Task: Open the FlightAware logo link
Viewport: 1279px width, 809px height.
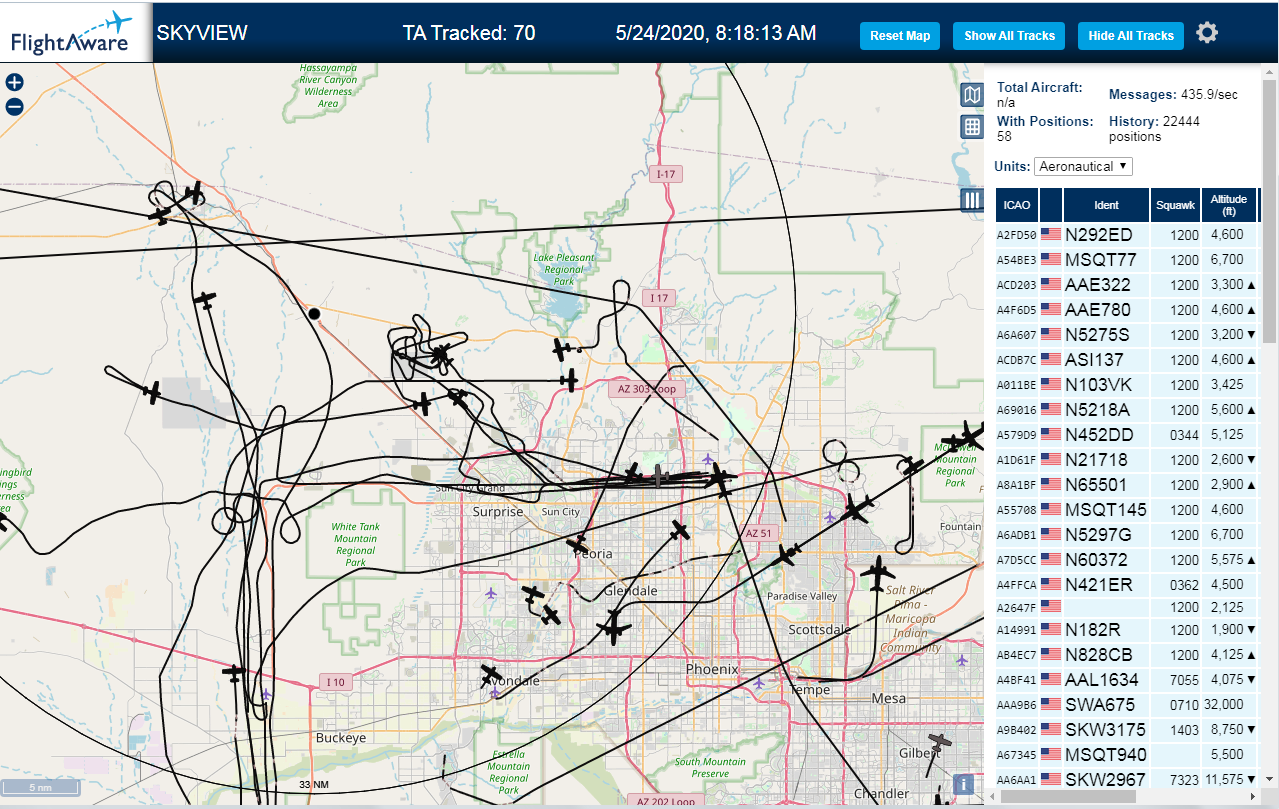Action: (76, 32)
